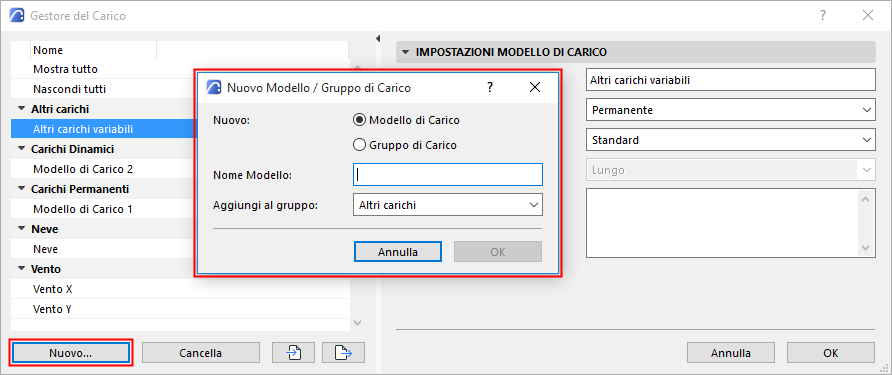The height and width of the screenshot is (375, 892).
Task: Collapse the Carichi Dinamici group
Action: point(22,149)
